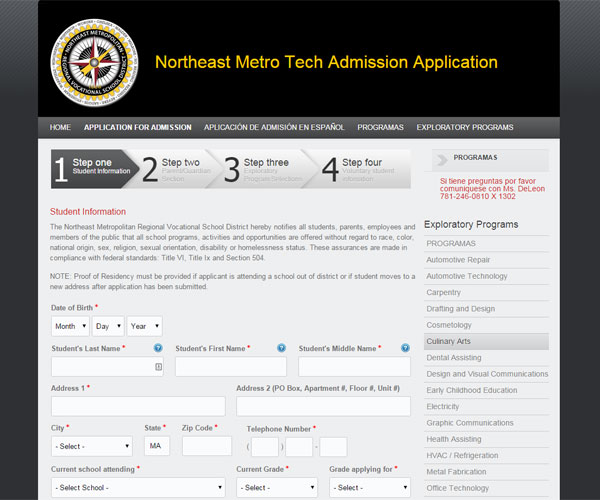Click arrow icon next to PROGRAMAS header
Image resolution: width=600 pixels, height=500 pixels.
442,160
